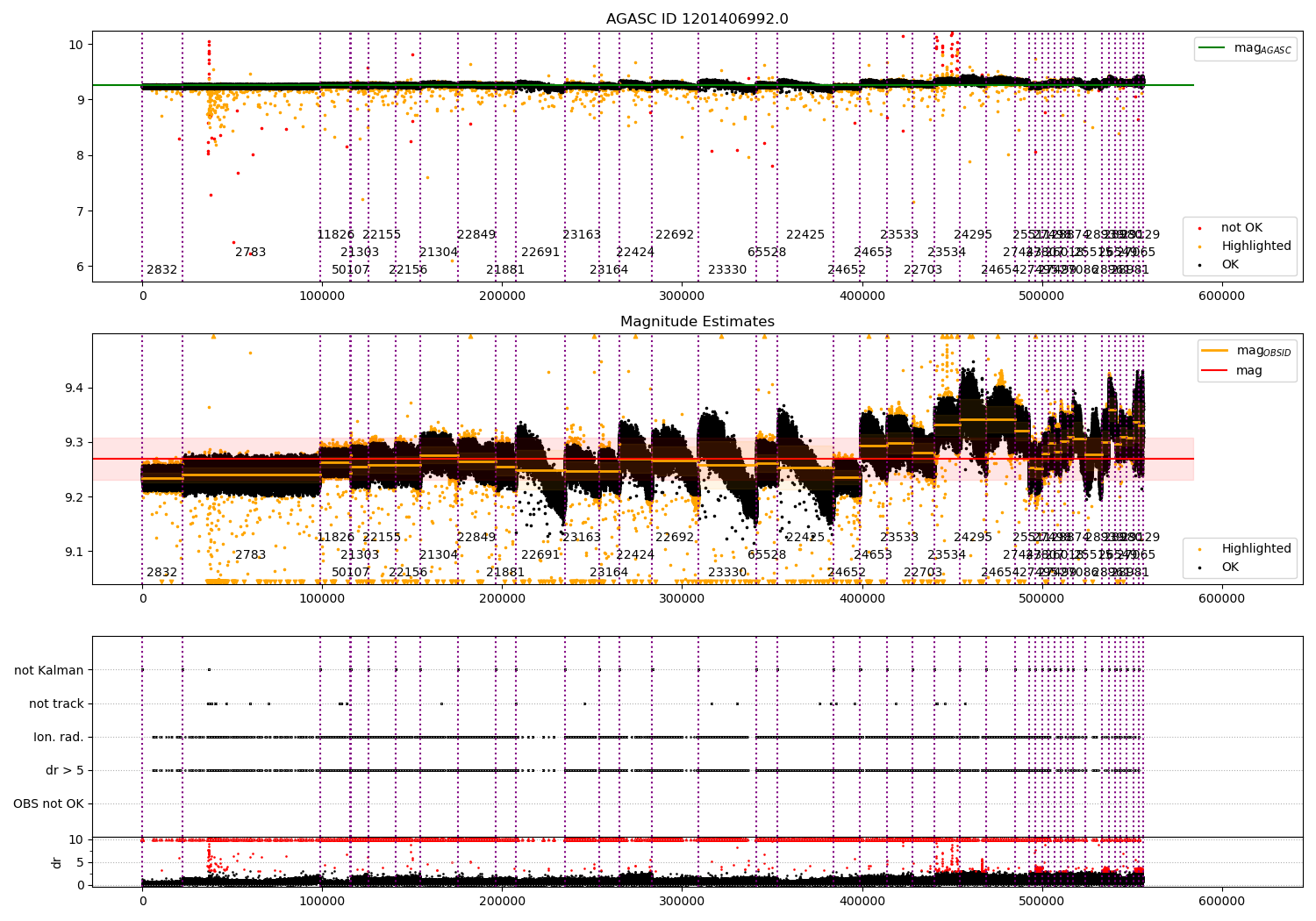
Task: Click obsid label '22155' in top plot
Action: [x=382, y=235]
